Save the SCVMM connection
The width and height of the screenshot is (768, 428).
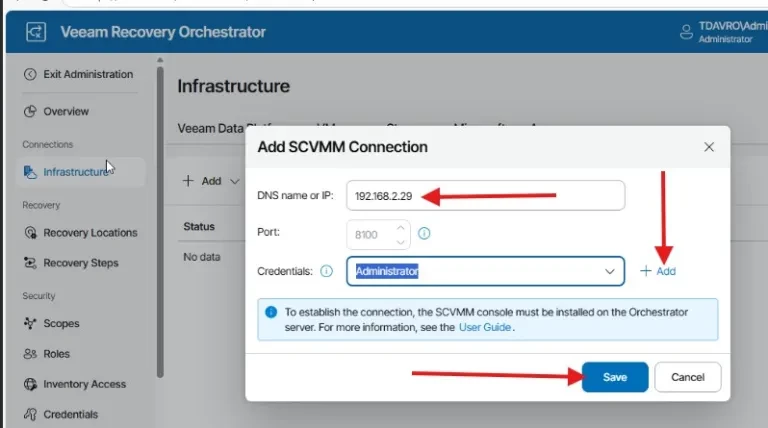615,377
